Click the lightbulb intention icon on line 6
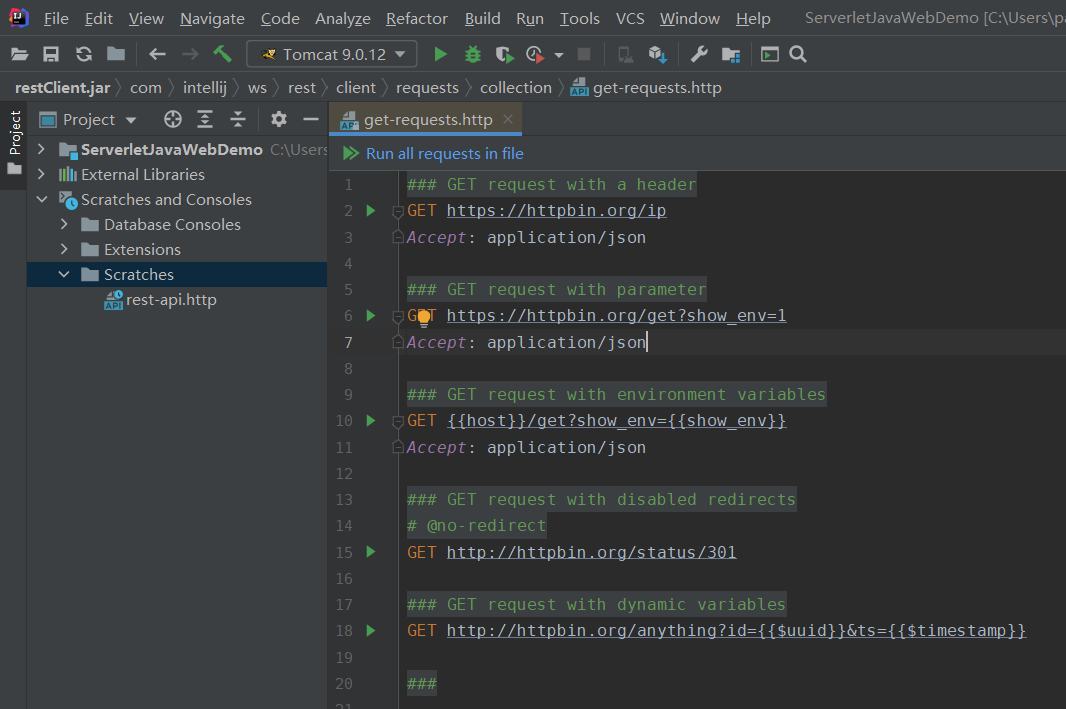 pyautogui.click(x=423, y=317)
